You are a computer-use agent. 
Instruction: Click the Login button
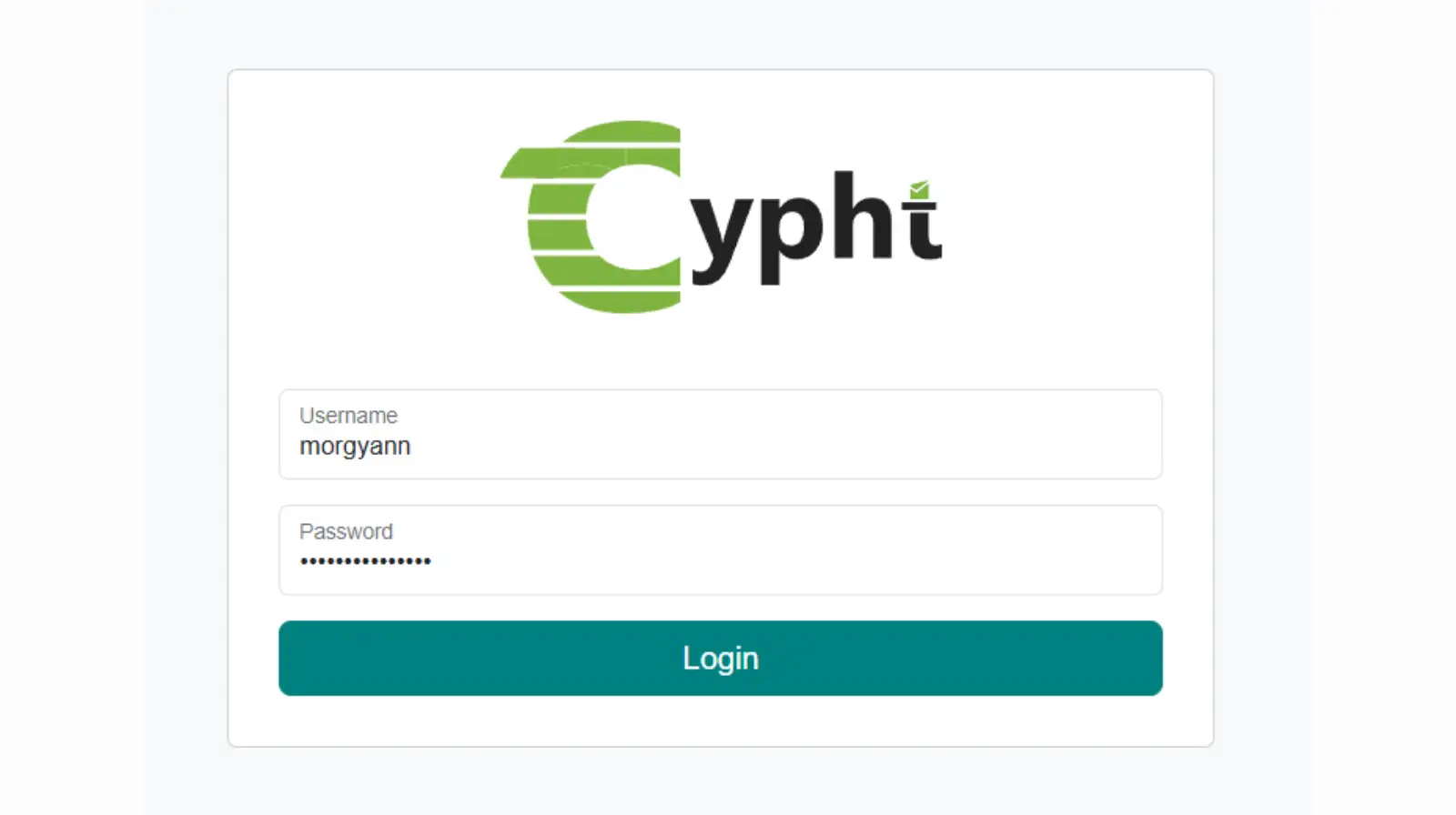coord(721,659)
